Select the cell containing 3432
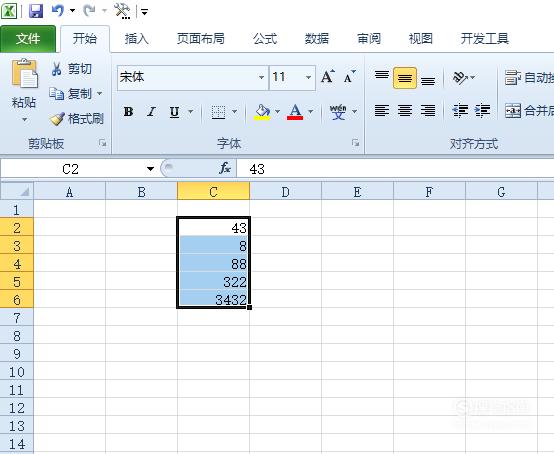The width and height of the screenshot is (554, 454). pos(213,299)
